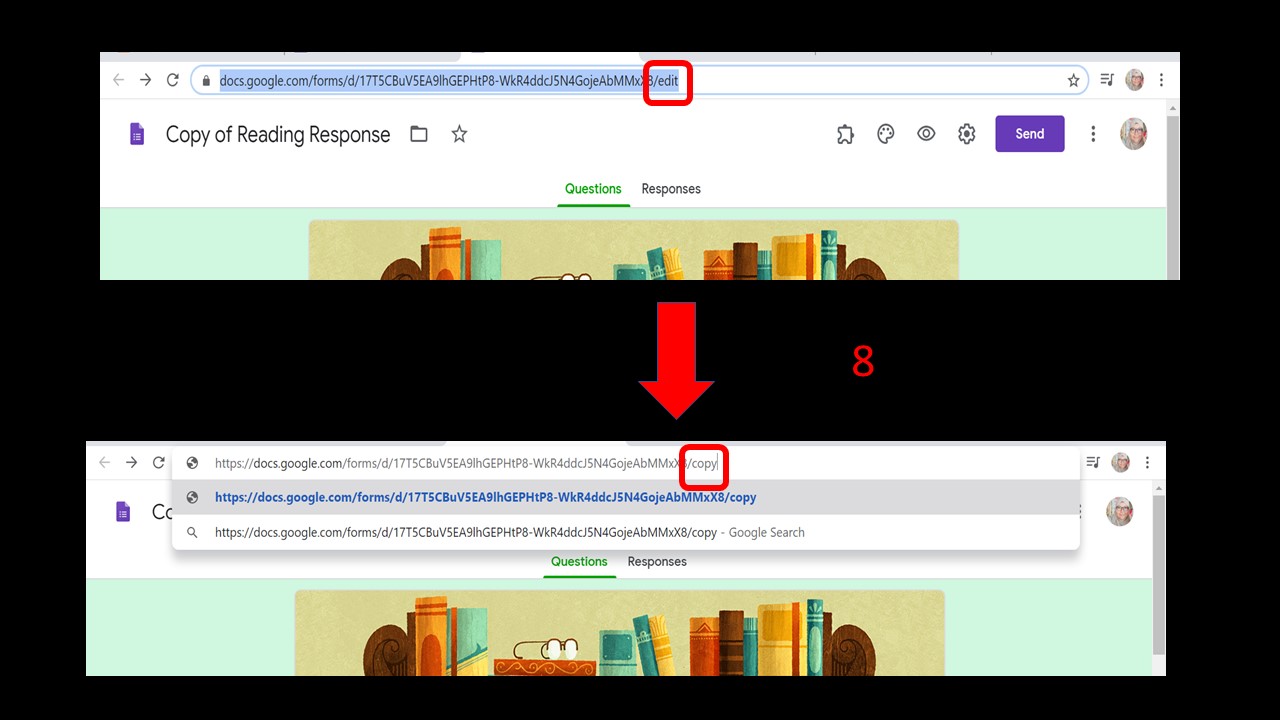Click the lock icon in upper address bar
The height and width of the screenshot is (720, 1280).
pyautogui.click(x=206, y=81)
